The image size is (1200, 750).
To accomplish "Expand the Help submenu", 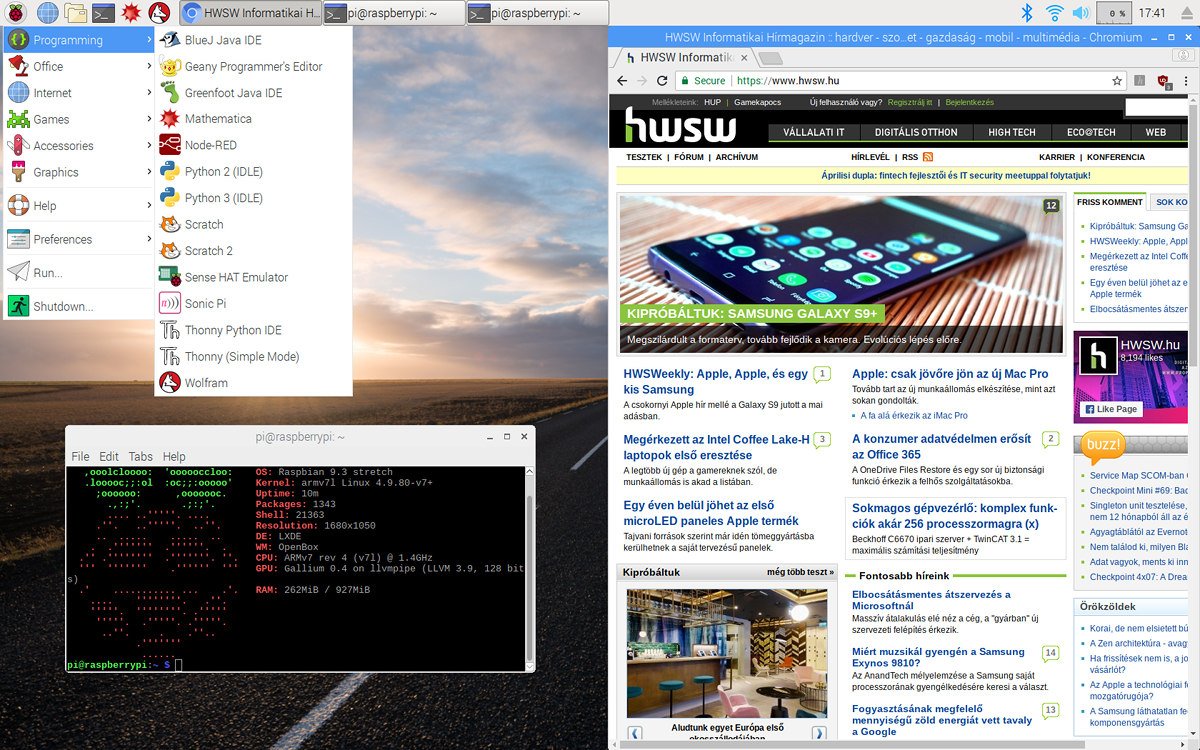I will (x=79, y=205).
